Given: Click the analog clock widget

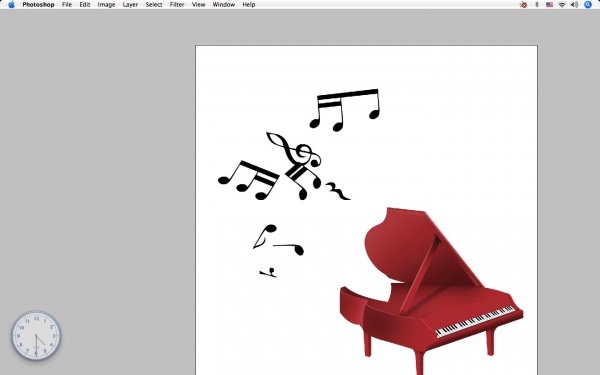Looking at the screenshot, I should pos(36,336).
